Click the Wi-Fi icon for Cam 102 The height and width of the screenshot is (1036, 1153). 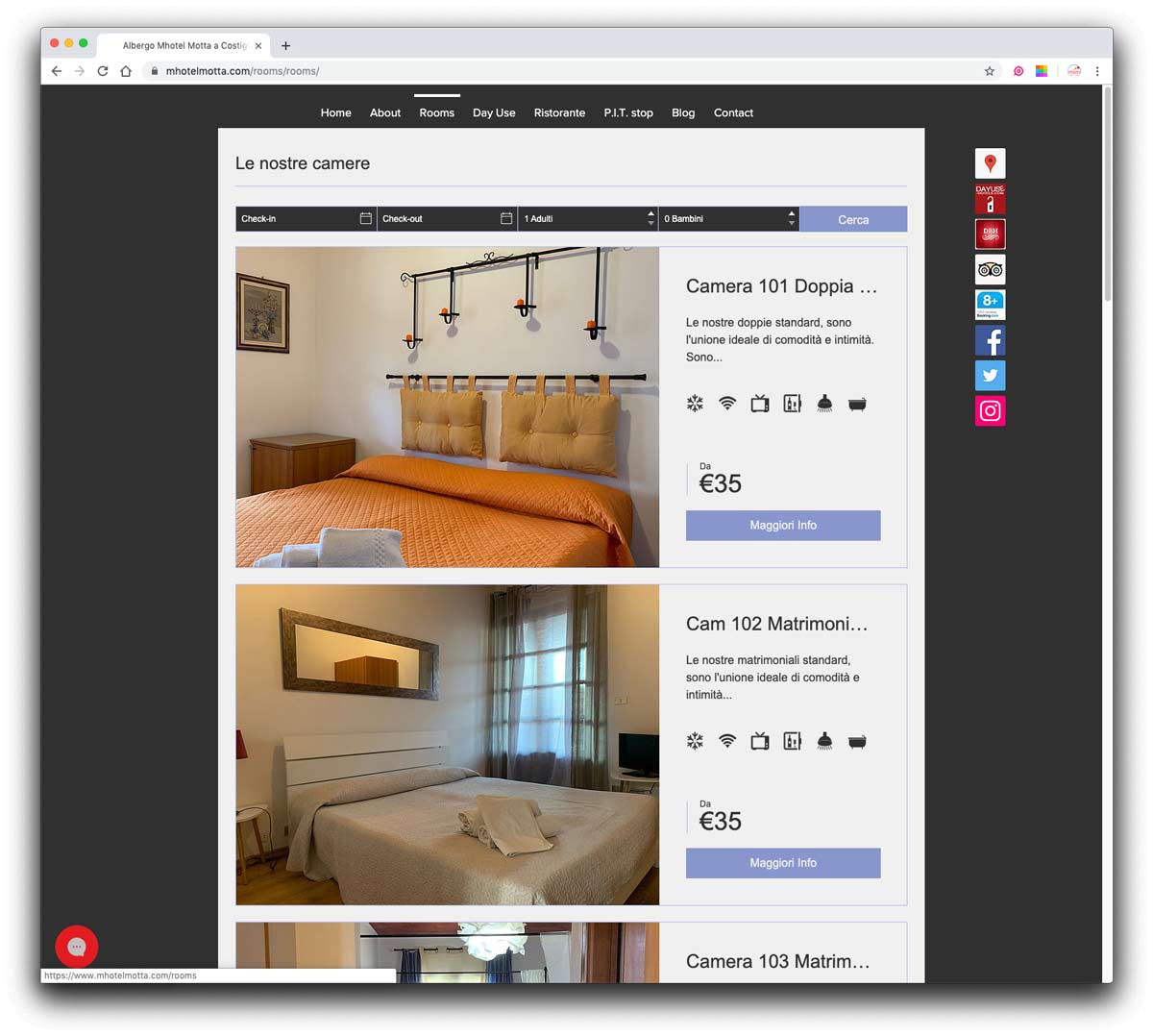click(727, 741)
